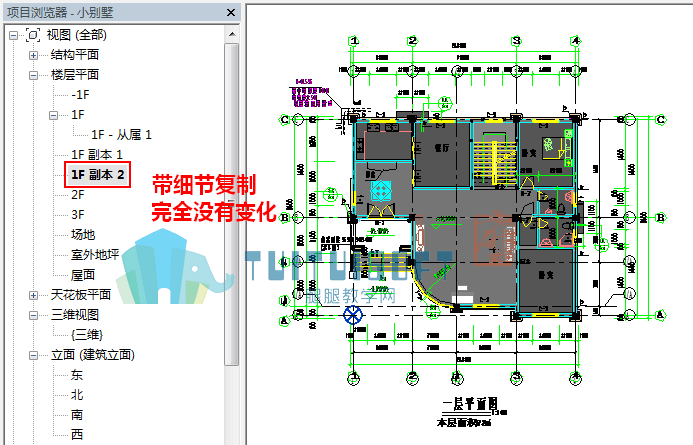
Task: Click grid bubble B at left side
Action: coord(285,217)
